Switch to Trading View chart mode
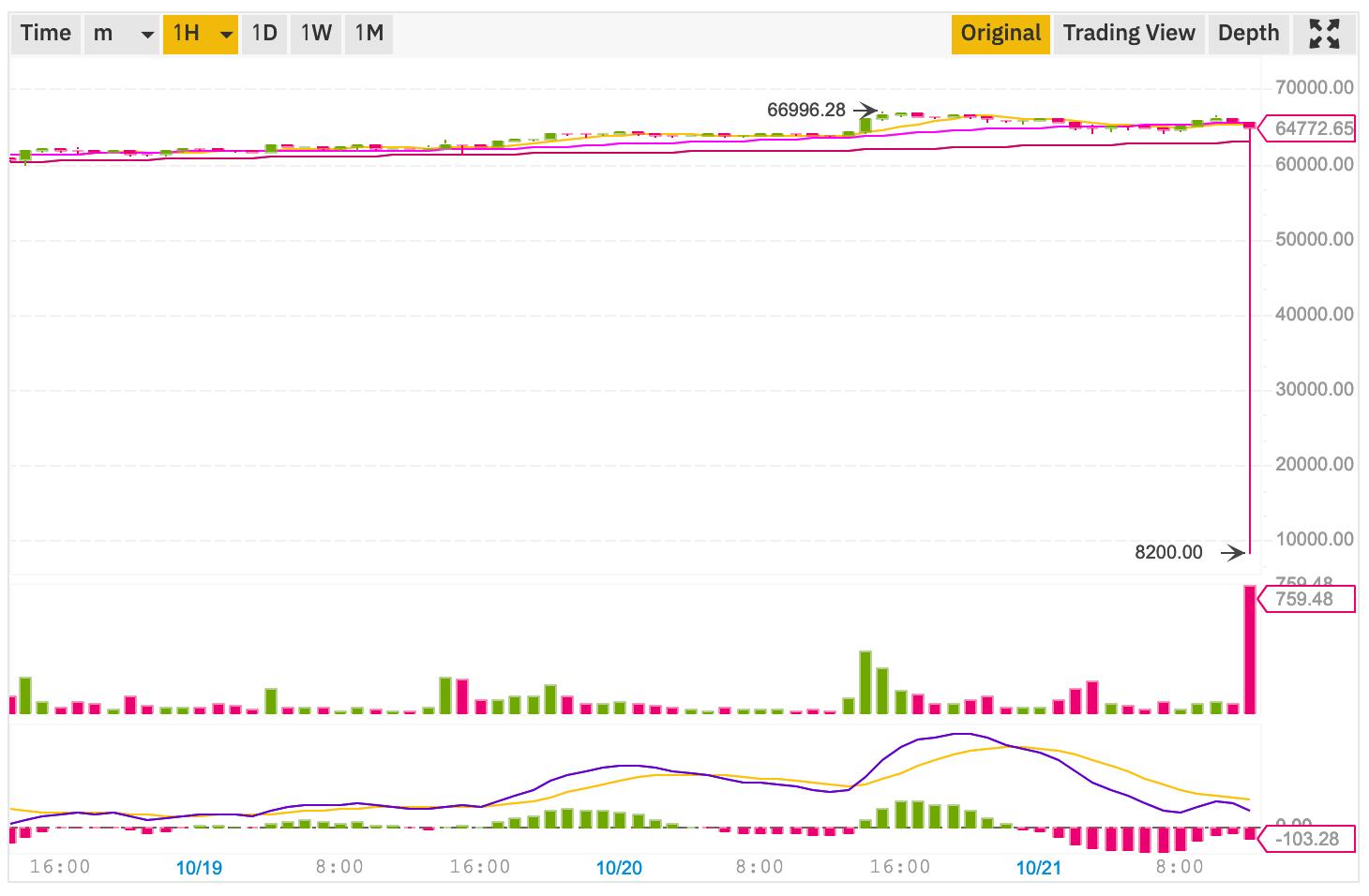The height and width of the screenshot is (896, 1369). point(1128,33)
